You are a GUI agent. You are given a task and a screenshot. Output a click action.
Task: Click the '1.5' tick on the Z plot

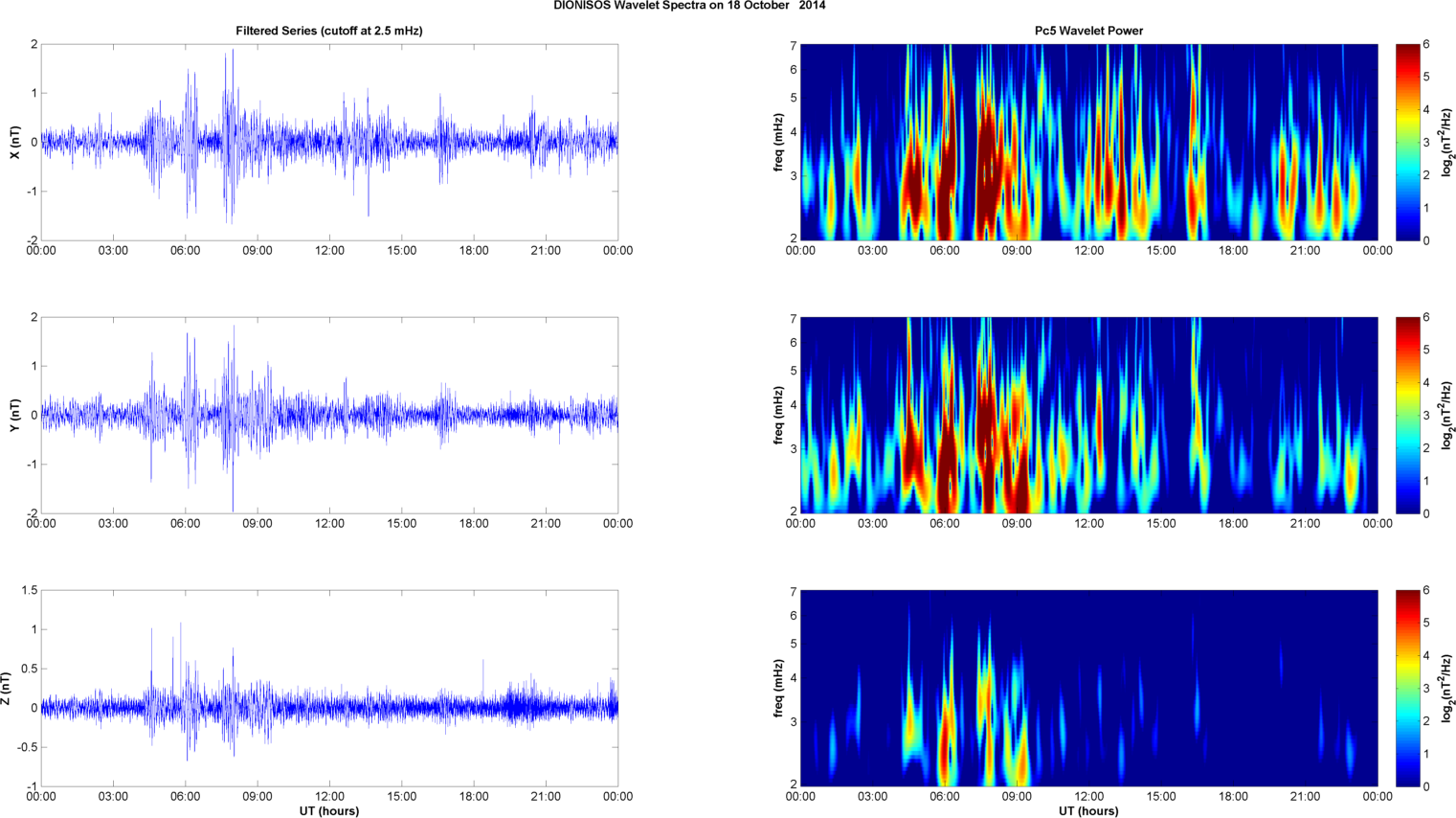pos(30,591)
